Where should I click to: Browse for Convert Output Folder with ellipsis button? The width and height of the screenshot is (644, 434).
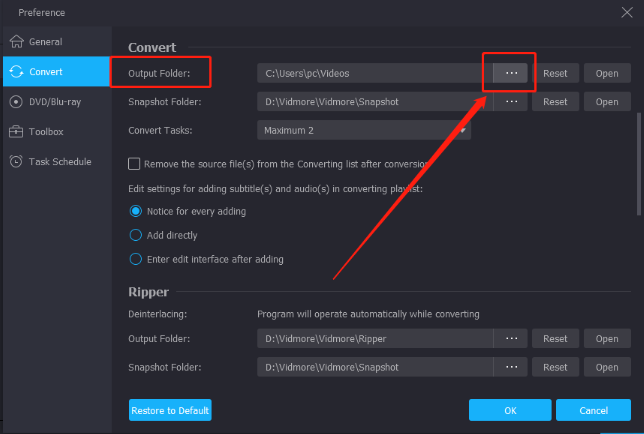click(x=511, y=73)
